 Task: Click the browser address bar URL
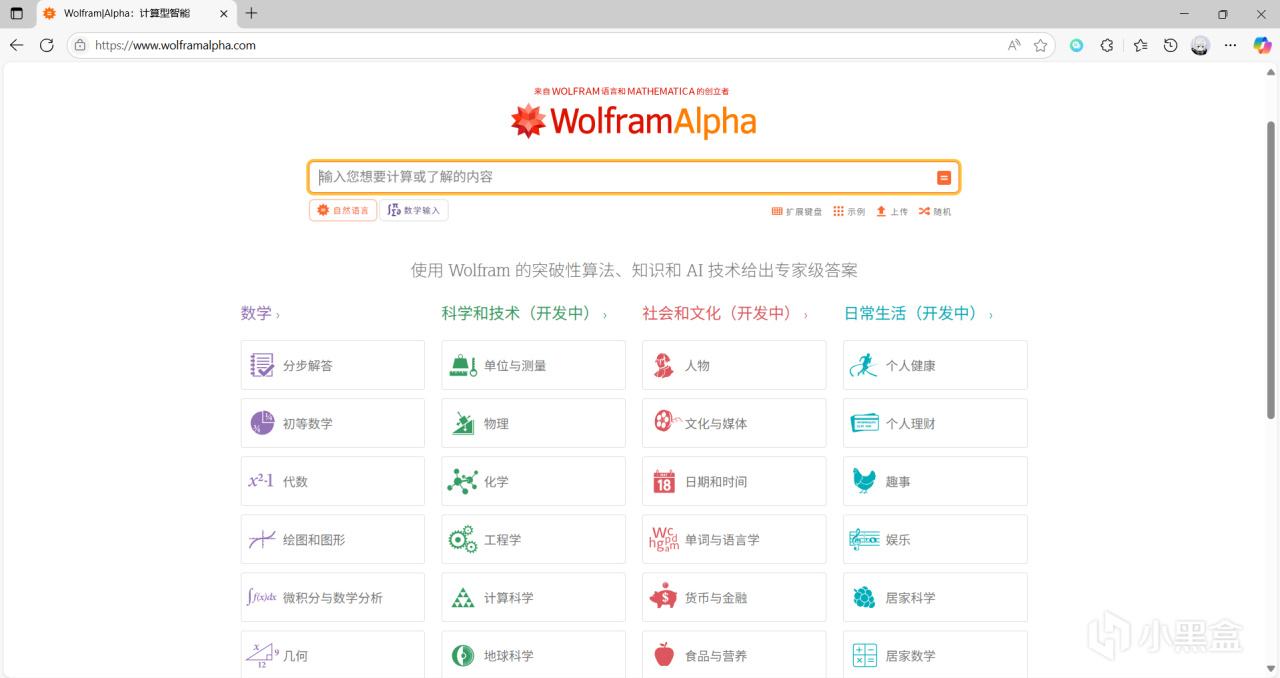pos(175,45)
